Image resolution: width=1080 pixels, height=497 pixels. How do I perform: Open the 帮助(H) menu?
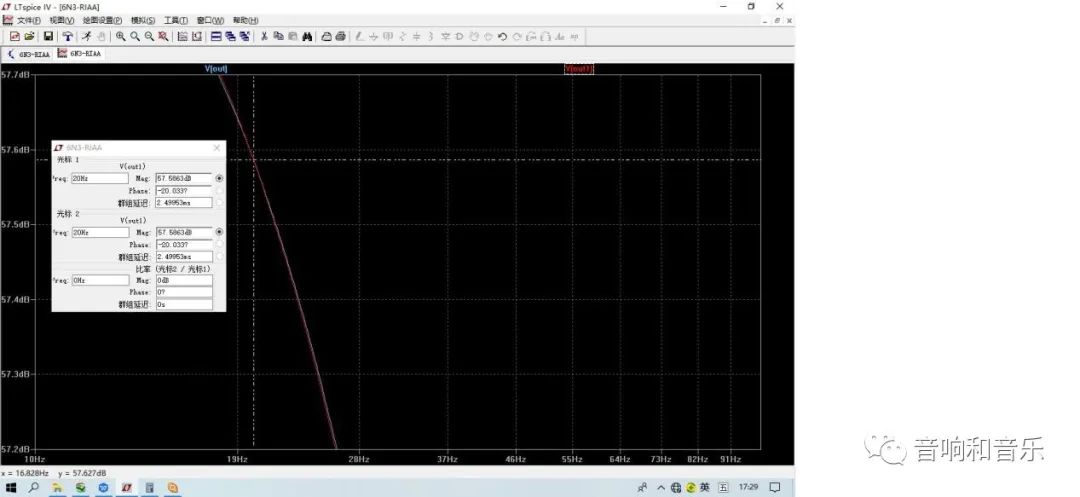pyautogui.click(x=245, y=21)
